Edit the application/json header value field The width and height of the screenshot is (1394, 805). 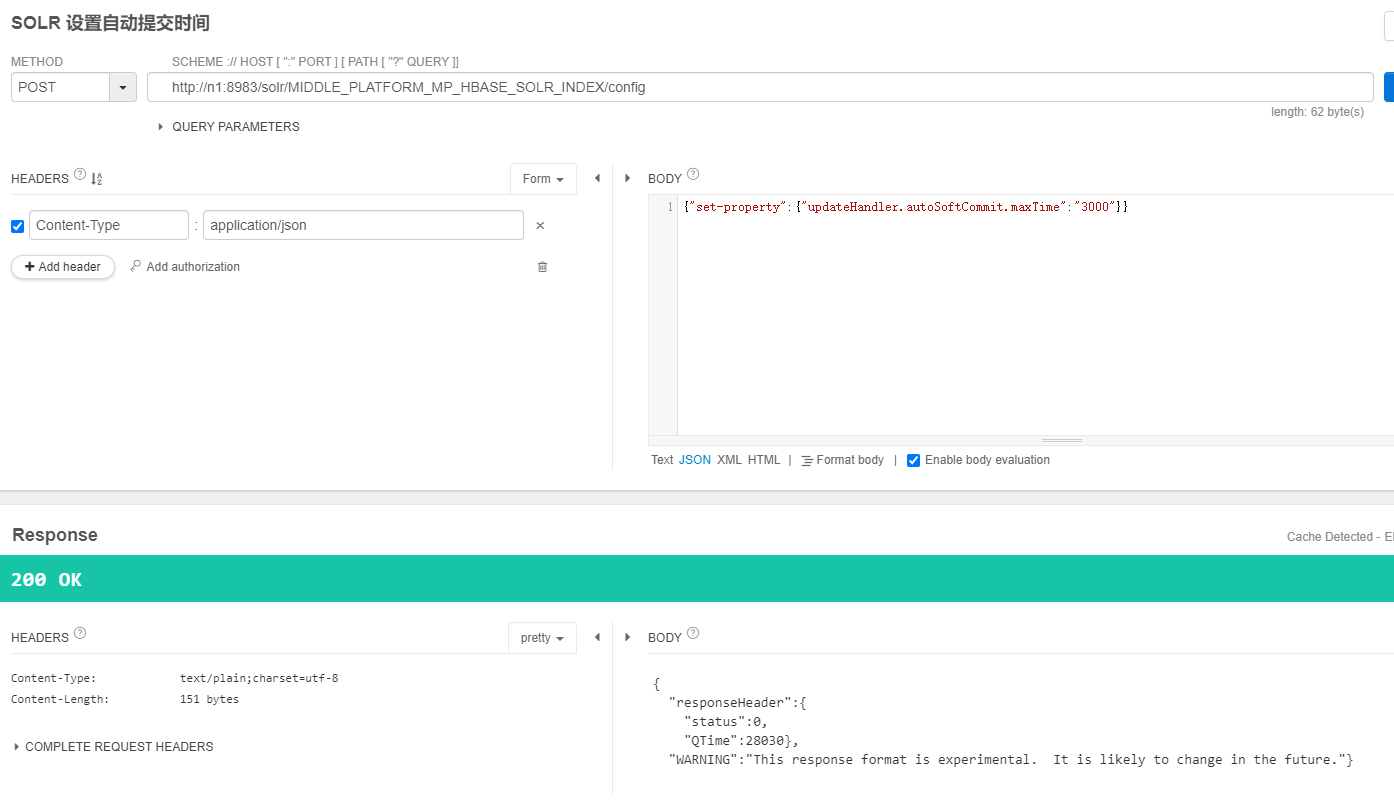[363, 225]
